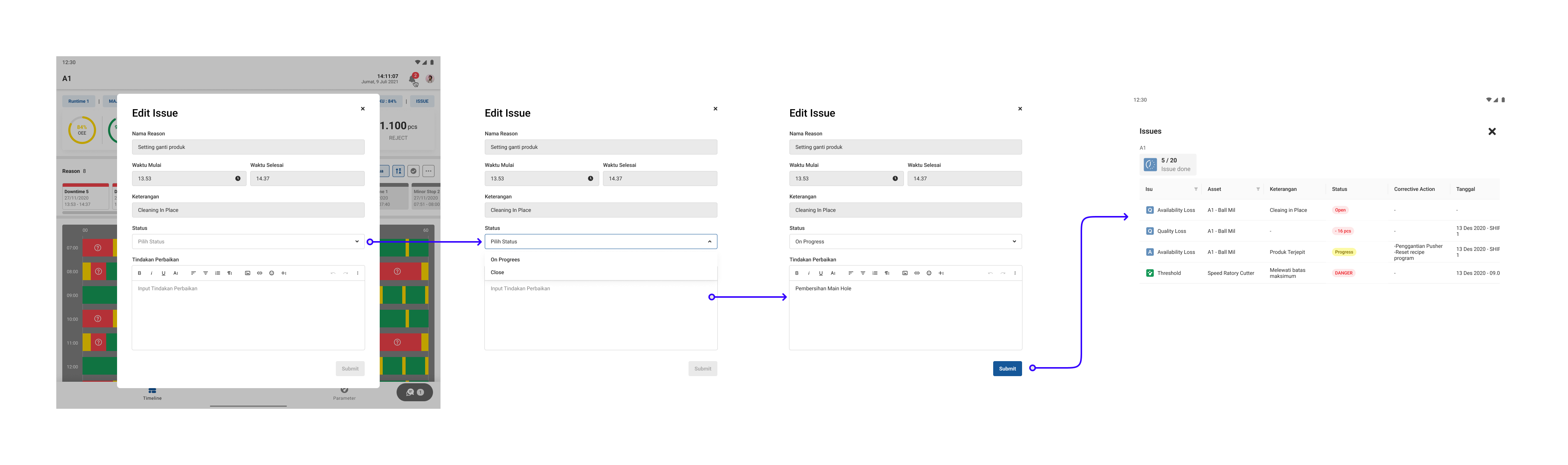Click the Runtime 1 chip
1568x465 pixels.
(78, 102)
